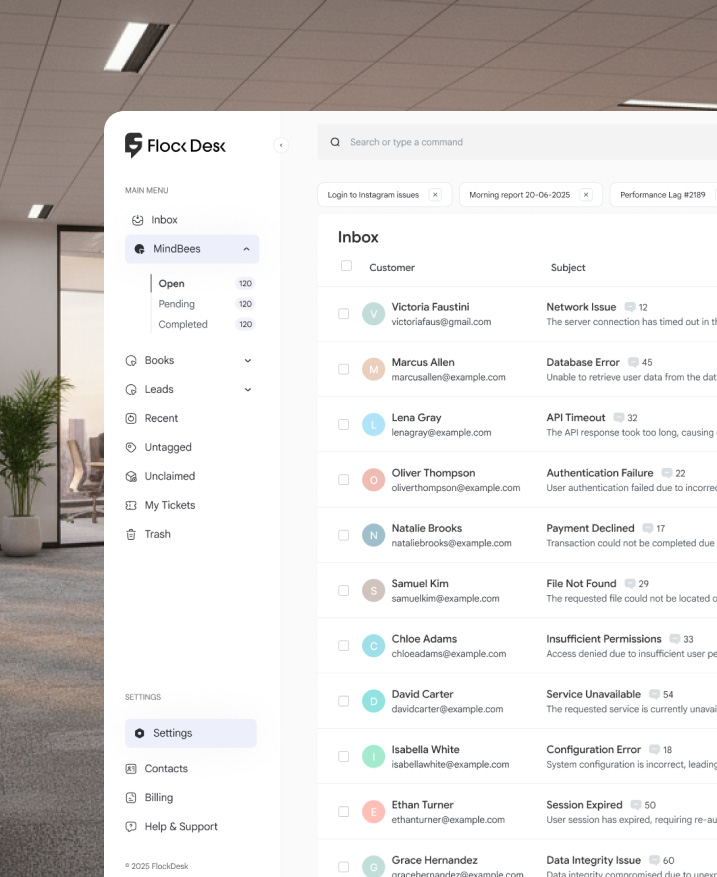
Task: Switch to Performance Lag #2189 tab
Action: (663, 195)
